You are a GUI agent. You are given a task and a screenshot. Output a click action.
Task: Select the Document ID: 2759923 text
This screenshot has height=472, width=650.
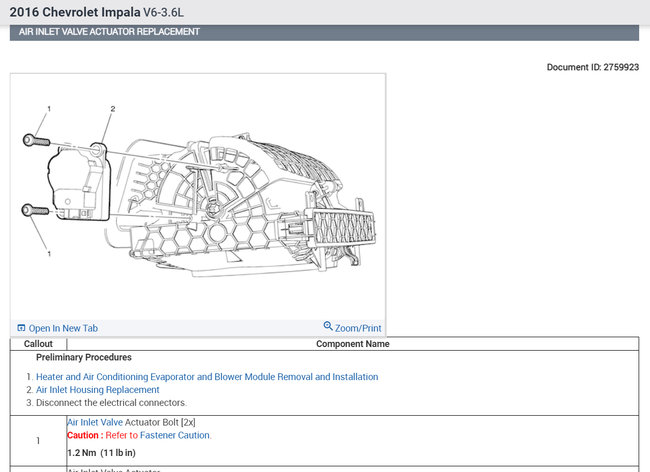coord(592,67)
